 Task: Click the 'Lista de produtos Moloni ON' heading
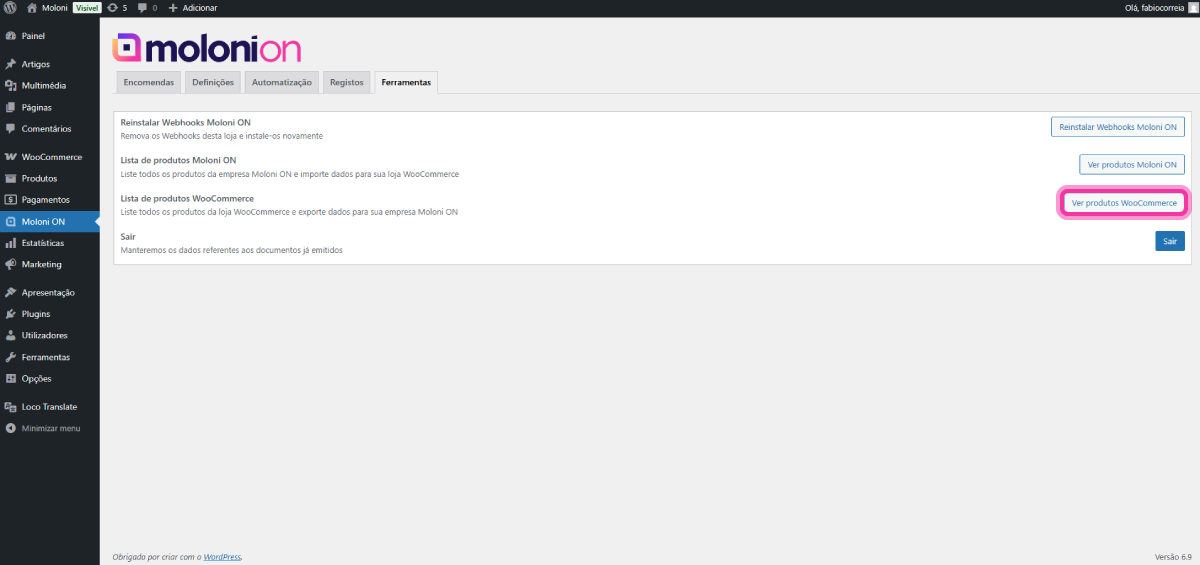click(179, 160)
